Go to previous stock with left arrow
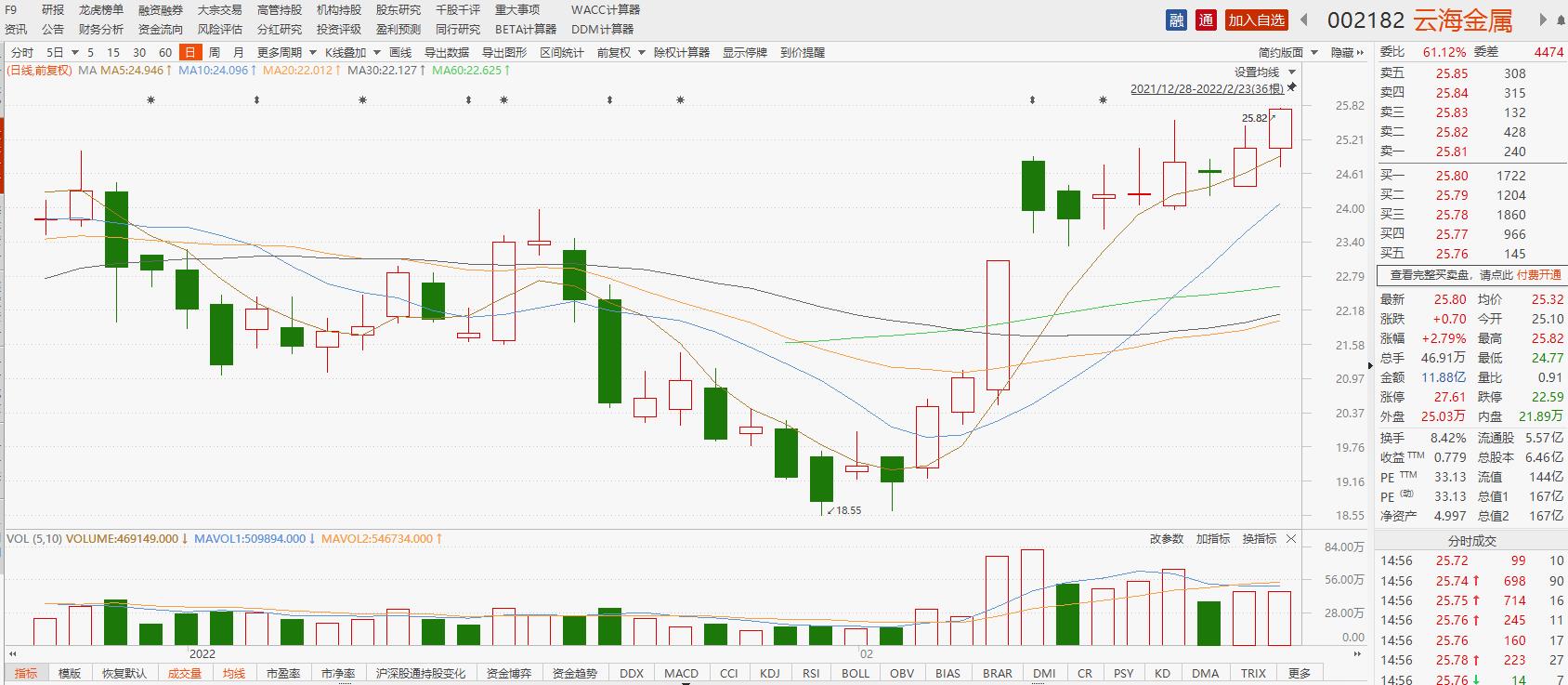The image size is (1568, 685). 1304,20
